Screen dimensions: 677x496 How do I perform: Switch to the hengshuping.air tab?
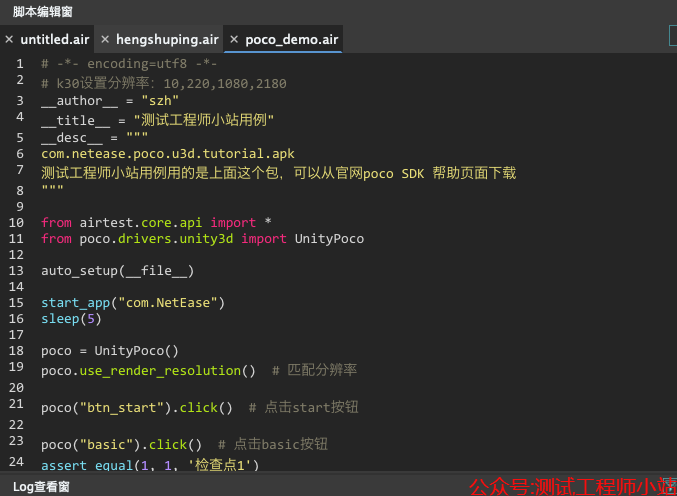click(x=167, y=39)
